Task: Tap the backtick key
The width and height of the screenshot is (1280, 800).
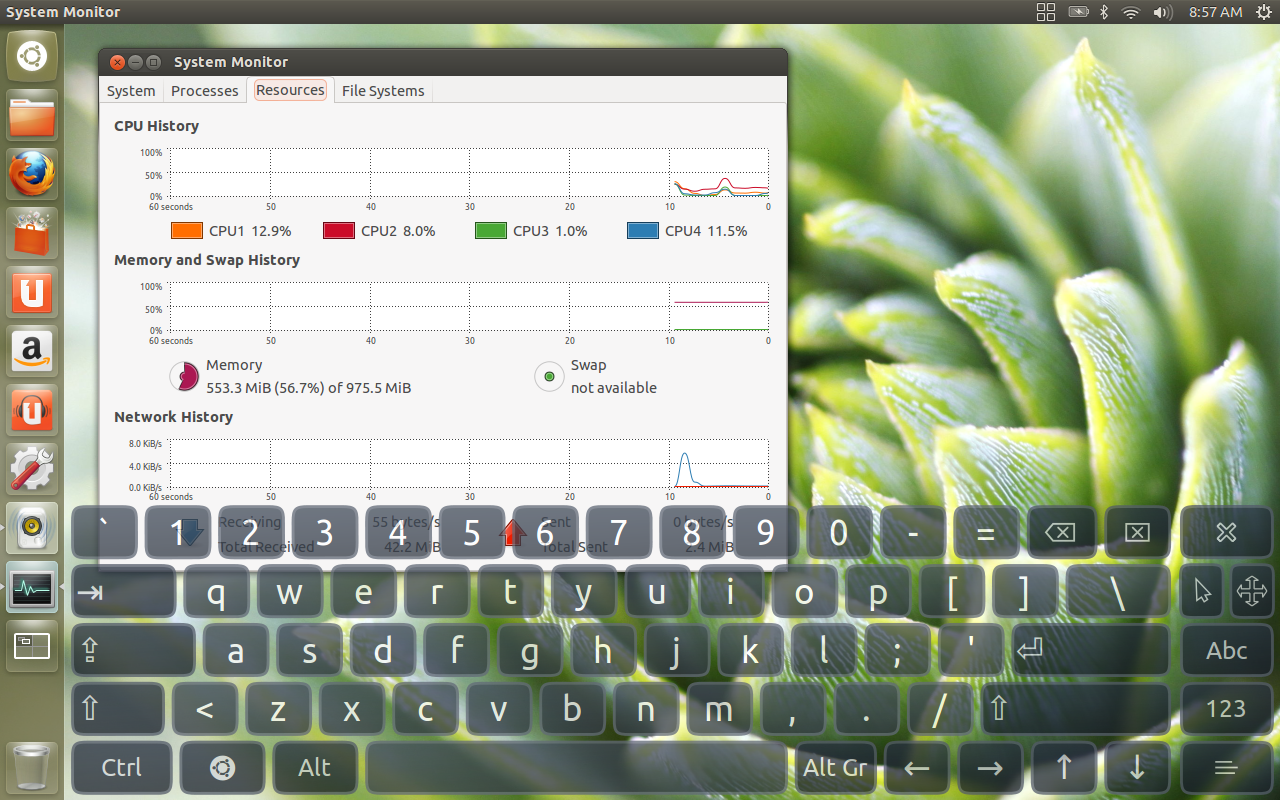Action: 105,533
